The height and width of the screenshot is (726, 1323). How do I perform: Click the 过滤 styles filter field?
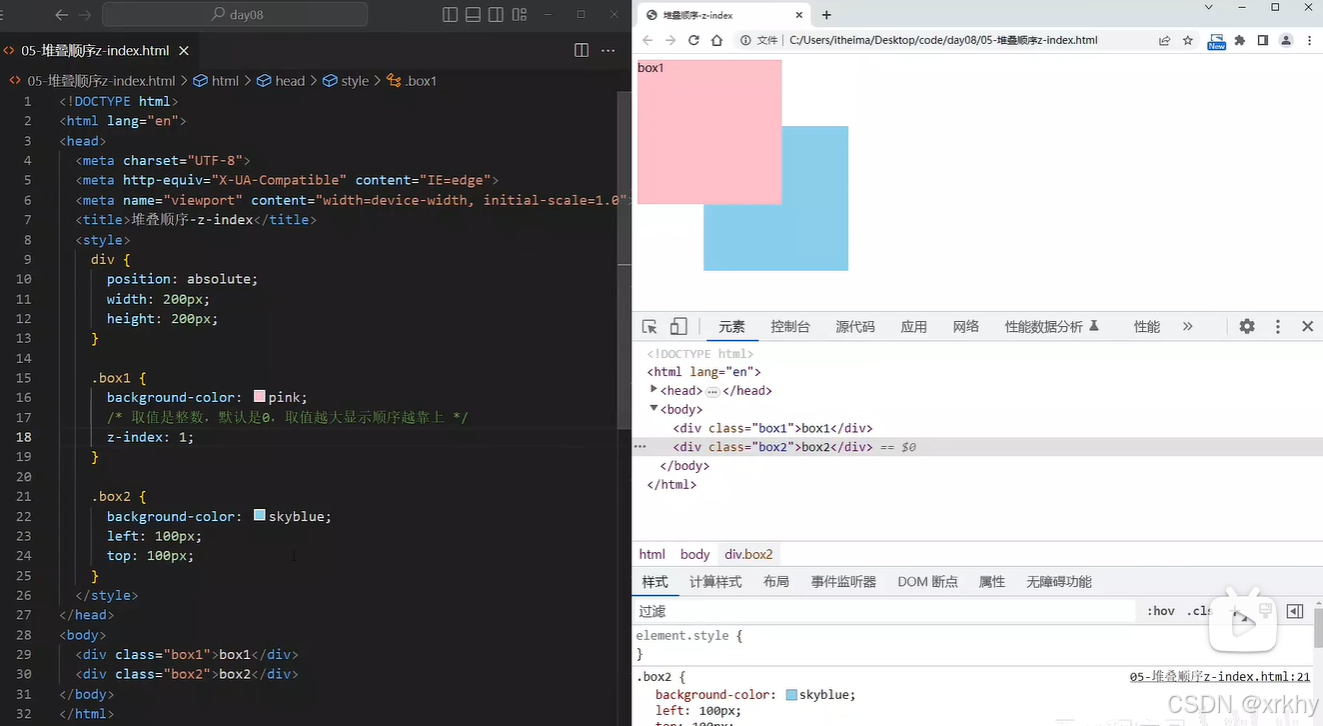point(885,611)
